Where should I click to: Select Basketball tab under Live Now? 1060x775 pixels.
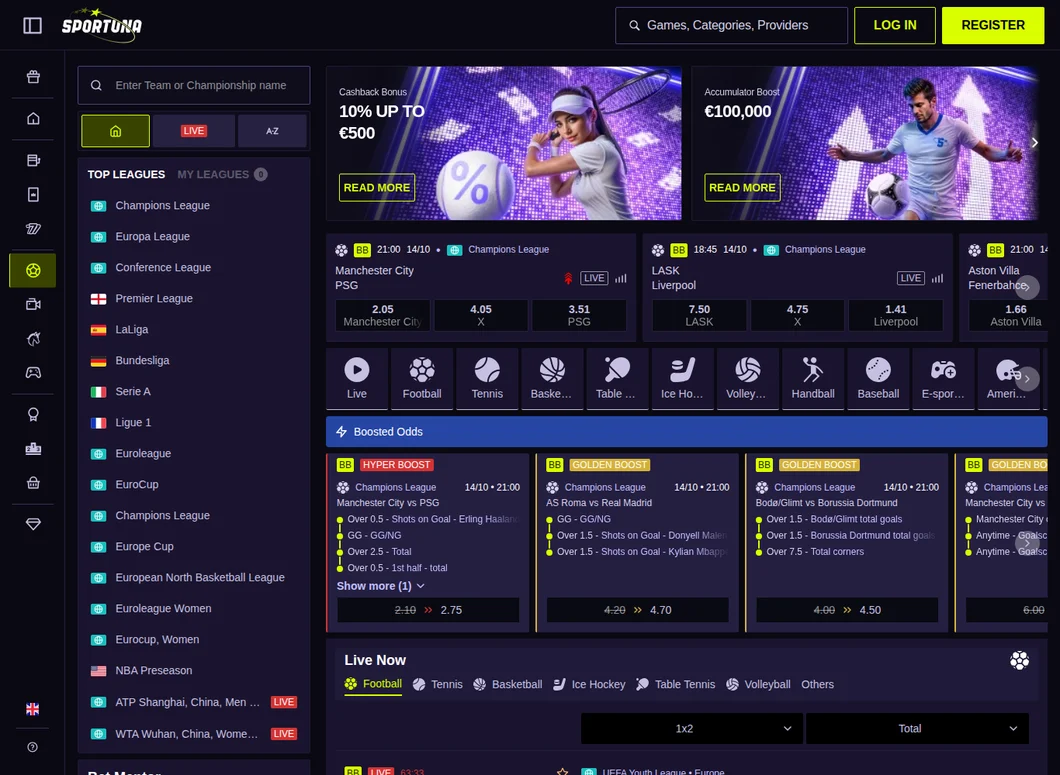point(508,684)
